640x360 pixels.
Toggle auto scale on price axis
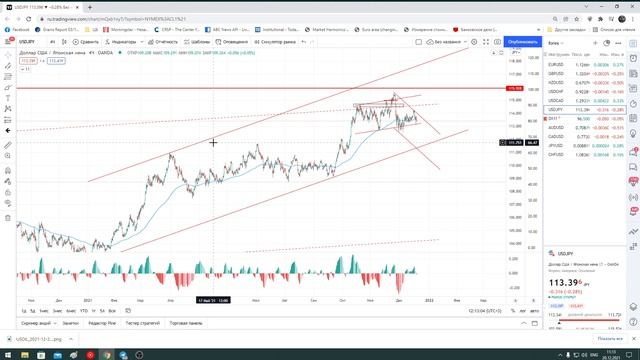click(x=534, y=311)
